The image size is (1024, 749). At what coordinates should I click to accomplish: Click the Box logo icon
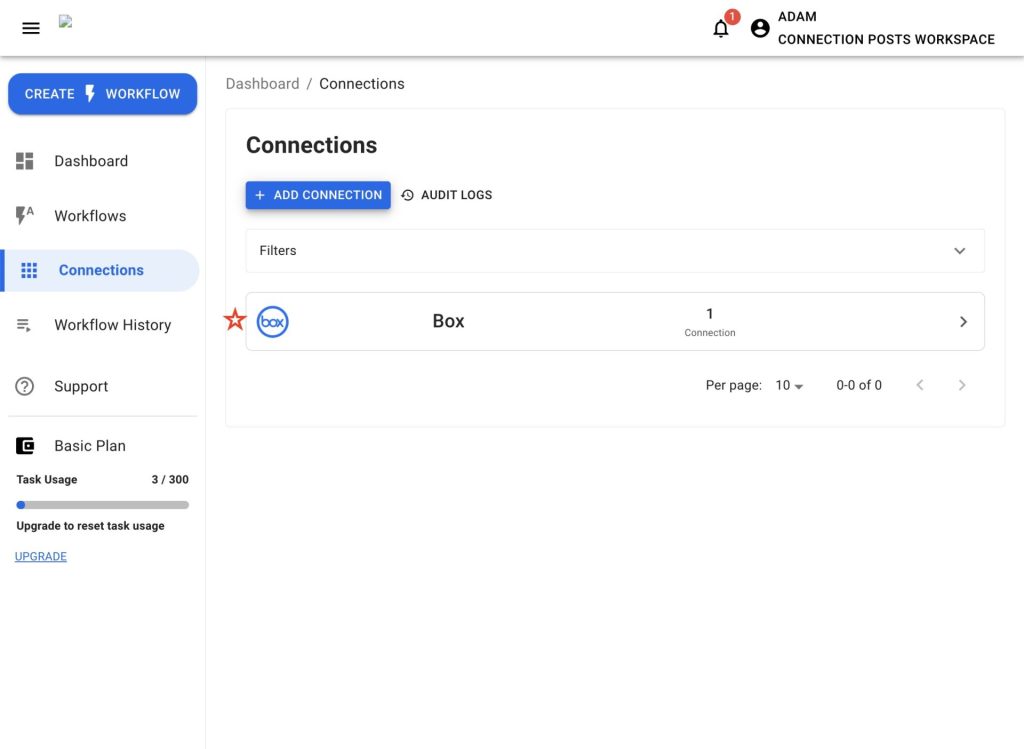272,322
